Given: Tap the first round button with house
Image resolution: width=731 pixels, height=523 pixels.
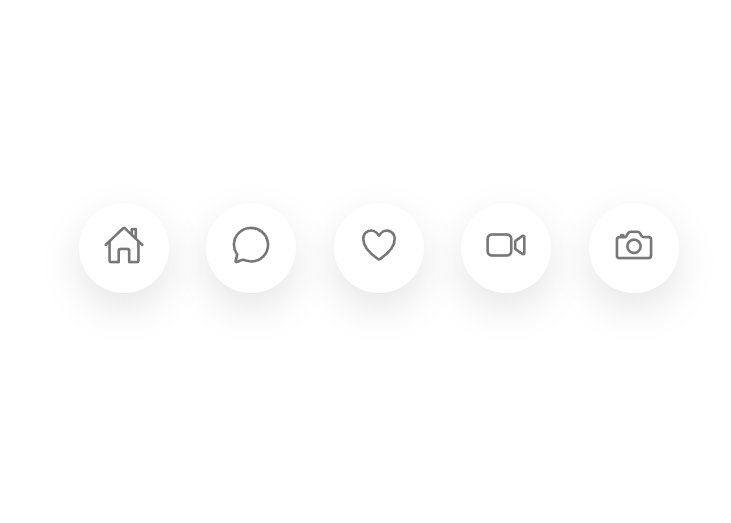Looking at the screenshot, I should pyautogui.click(x=124, y=248).
